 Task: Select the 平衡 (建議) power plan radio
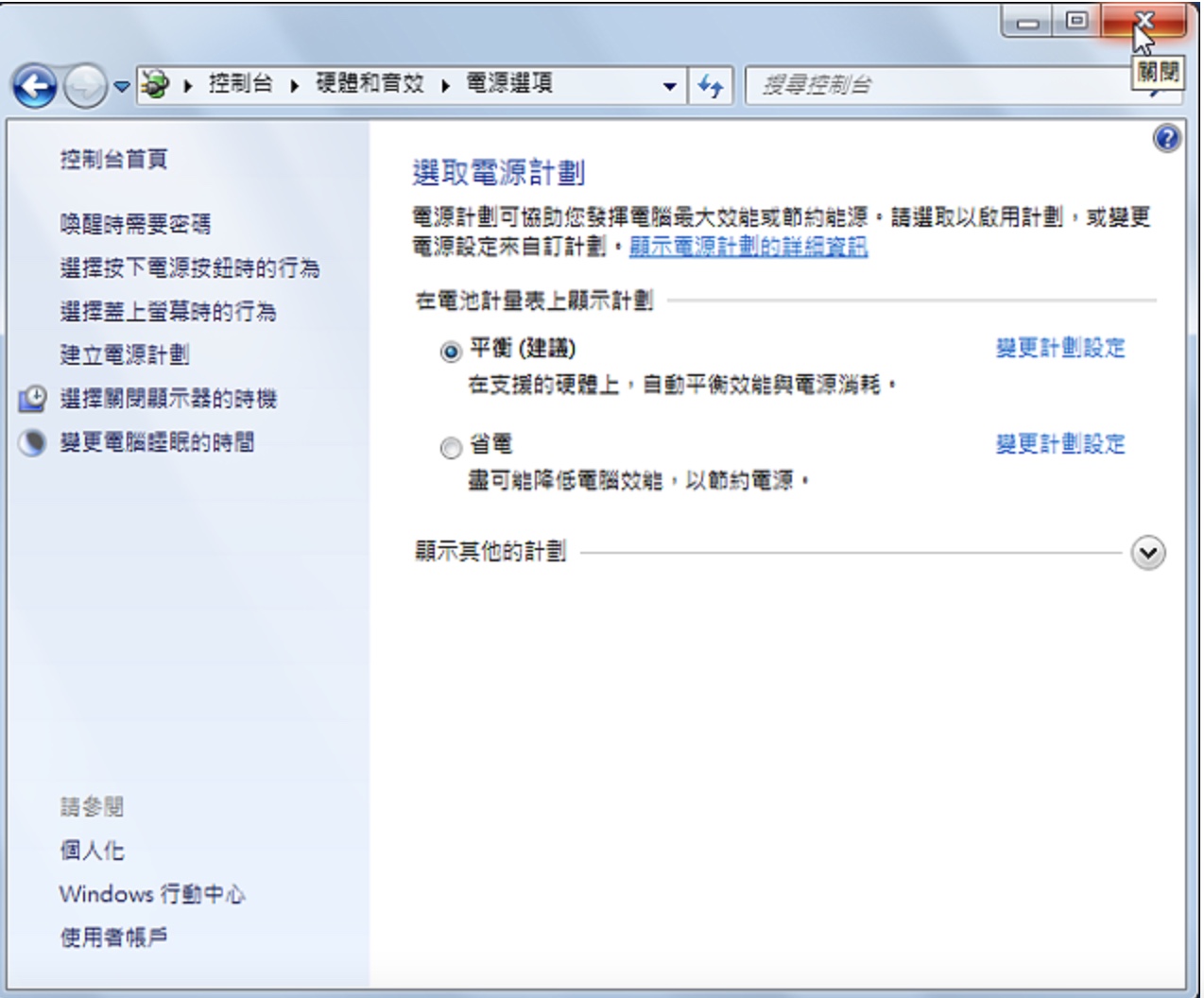click(451, 352)
